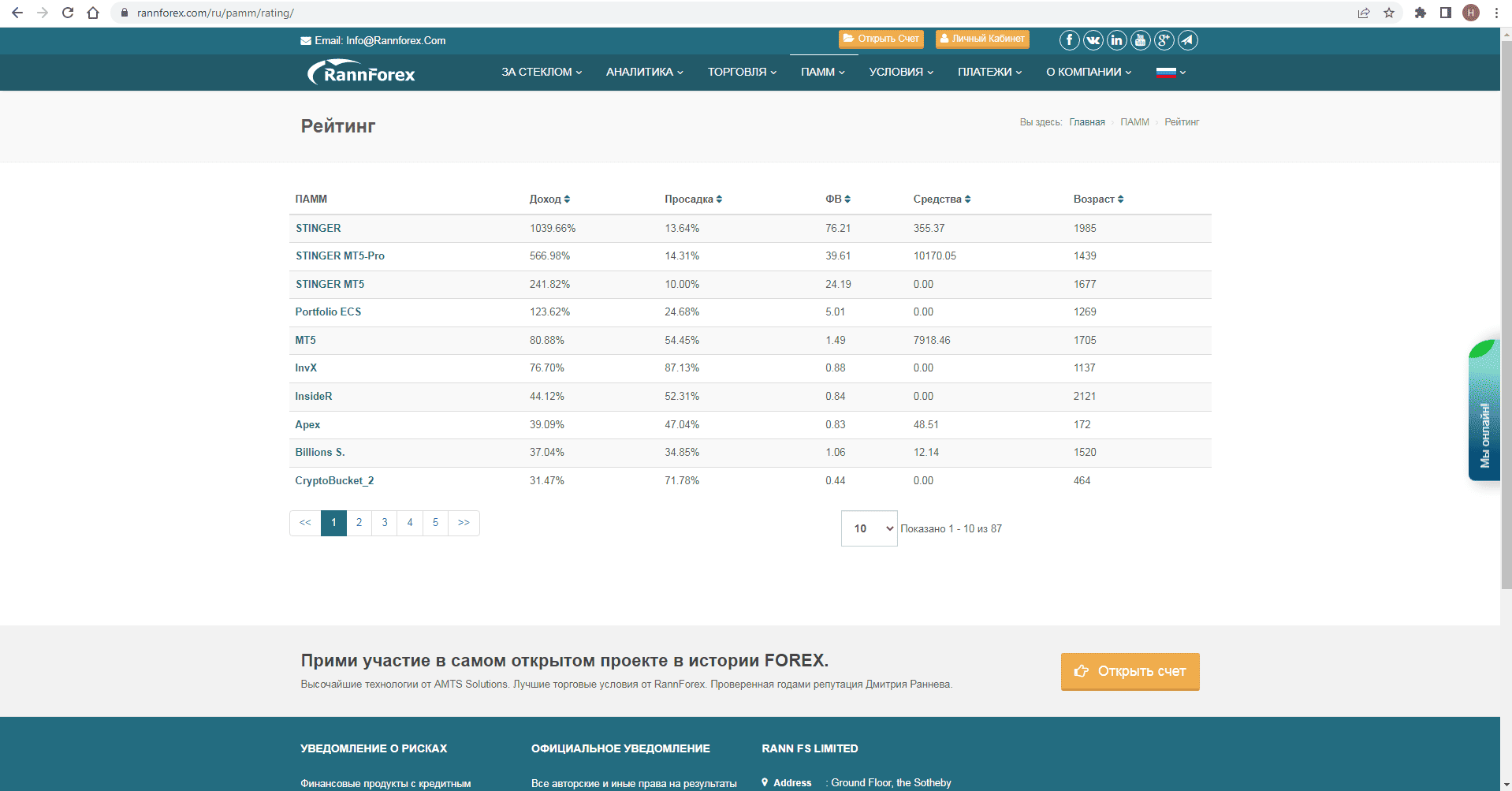Open Billions S. account link

320,452
